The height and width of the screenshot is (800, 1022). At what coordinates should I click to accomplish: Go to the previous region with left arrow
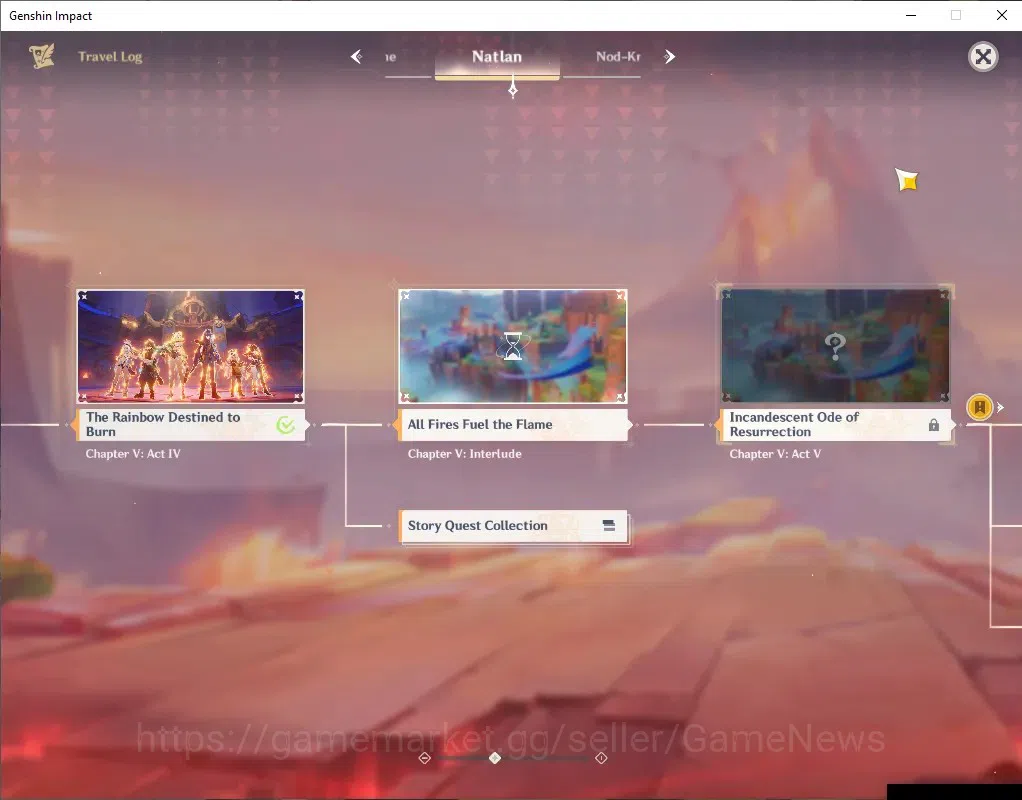(357, 57)
